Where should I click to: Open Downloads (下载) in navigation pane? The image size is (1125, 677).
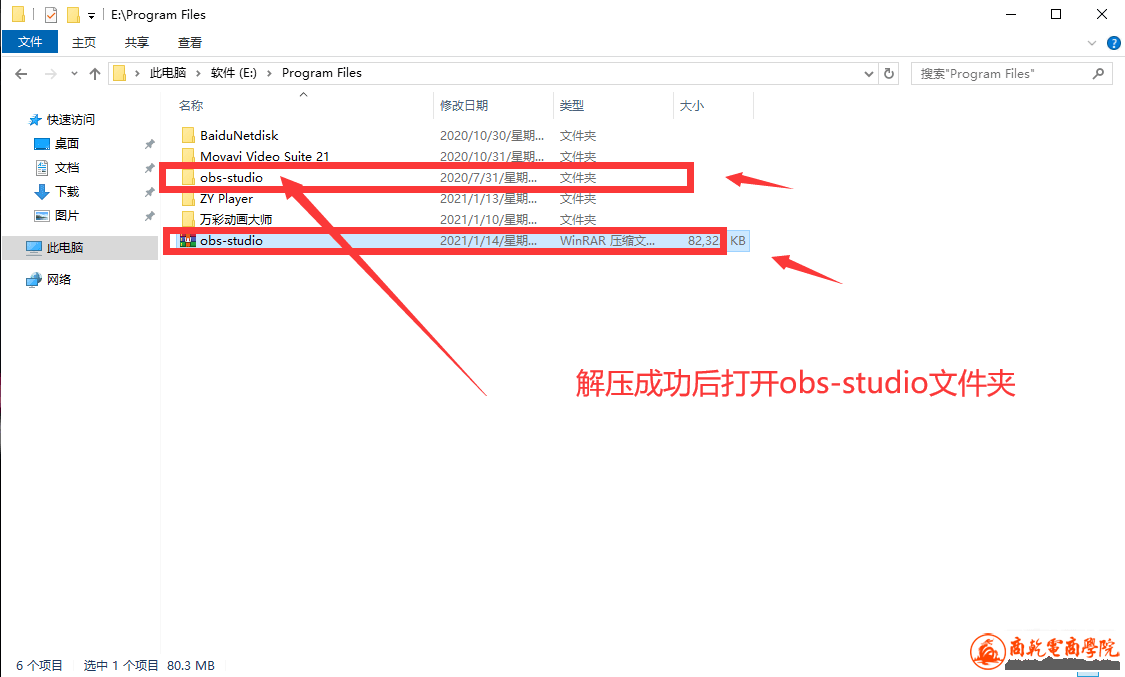click(x=67, y=191)
